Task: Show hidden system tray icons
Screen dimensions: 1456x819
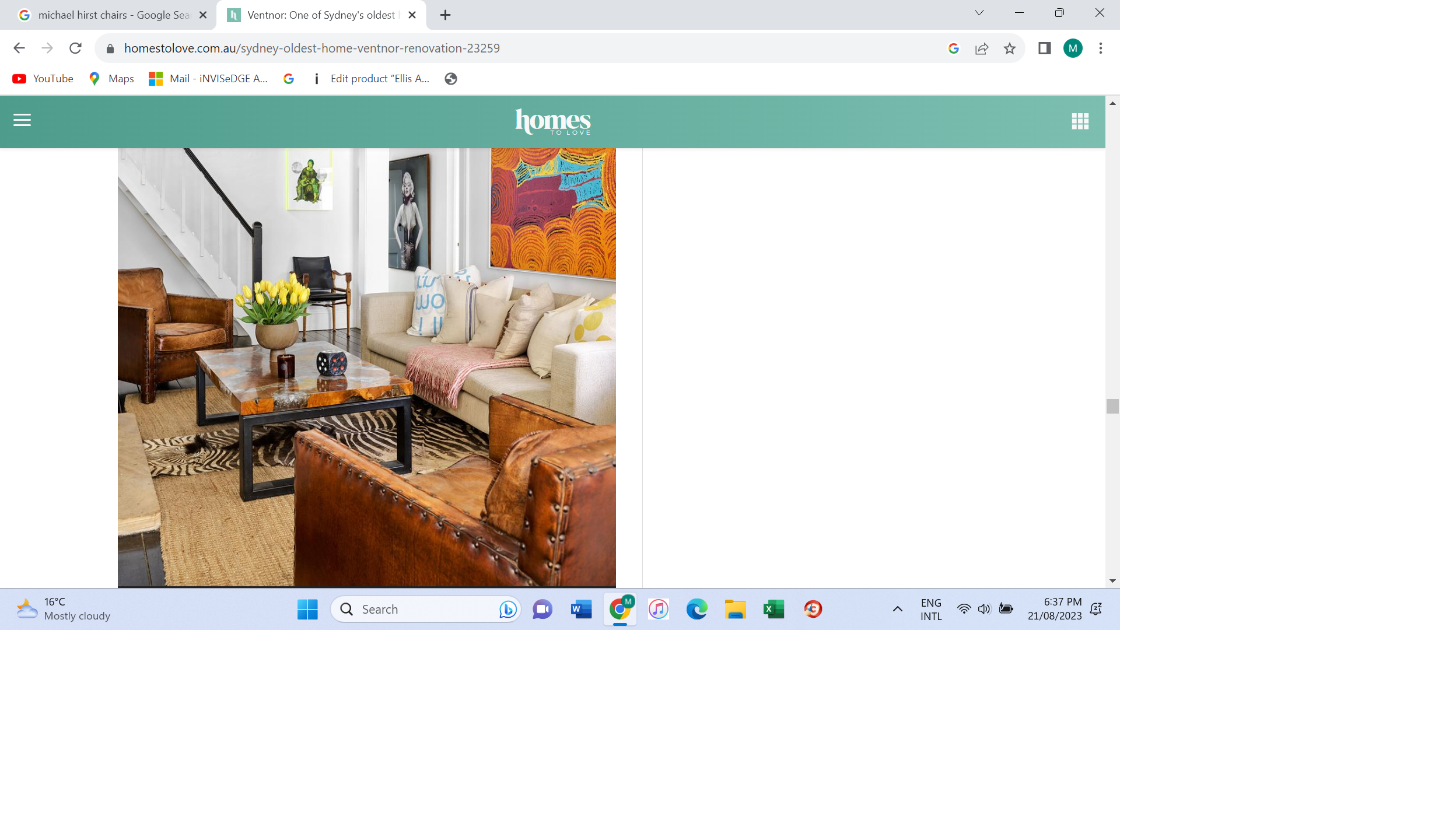Action: click(x=898, y=609)
